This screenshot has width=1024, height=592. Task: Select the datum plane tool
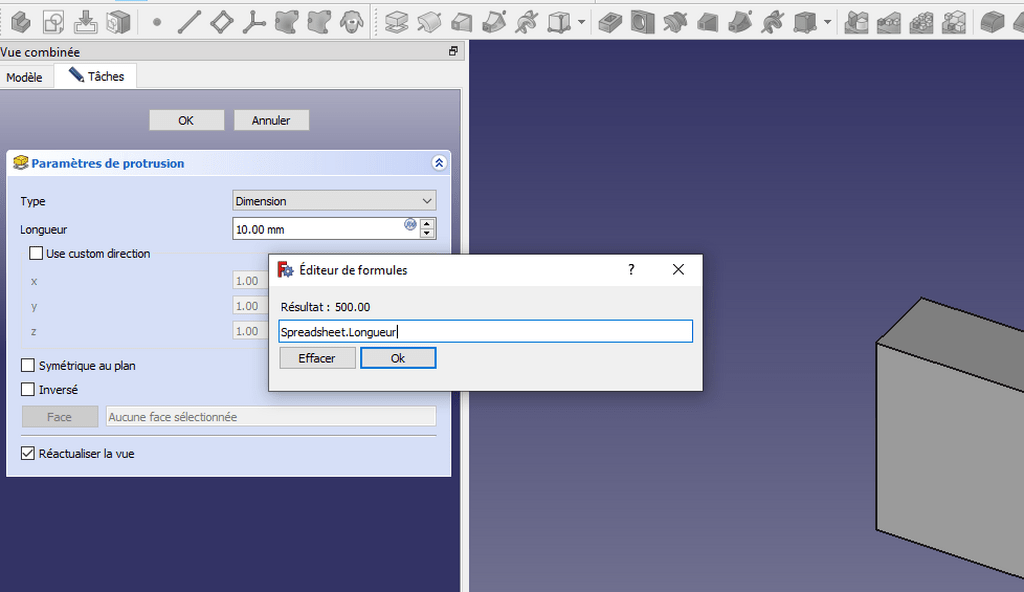coord(221,21)
